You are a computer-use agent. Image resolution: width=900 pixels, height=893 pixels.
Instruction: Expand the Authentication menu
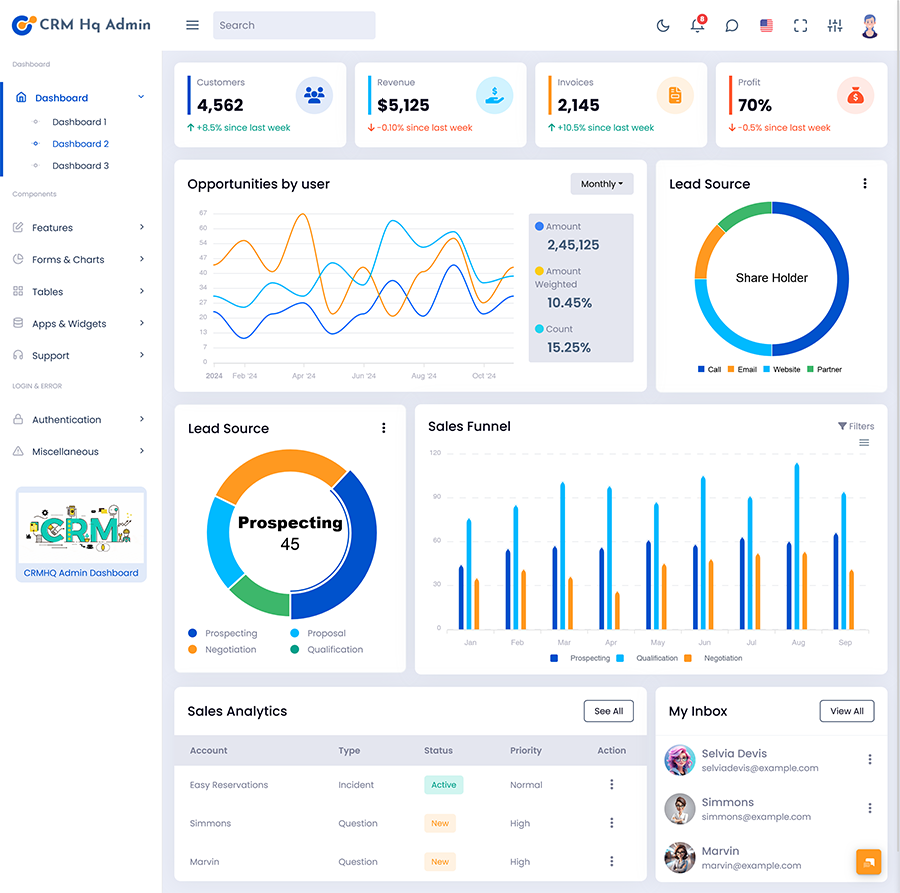tap(79, 420)
